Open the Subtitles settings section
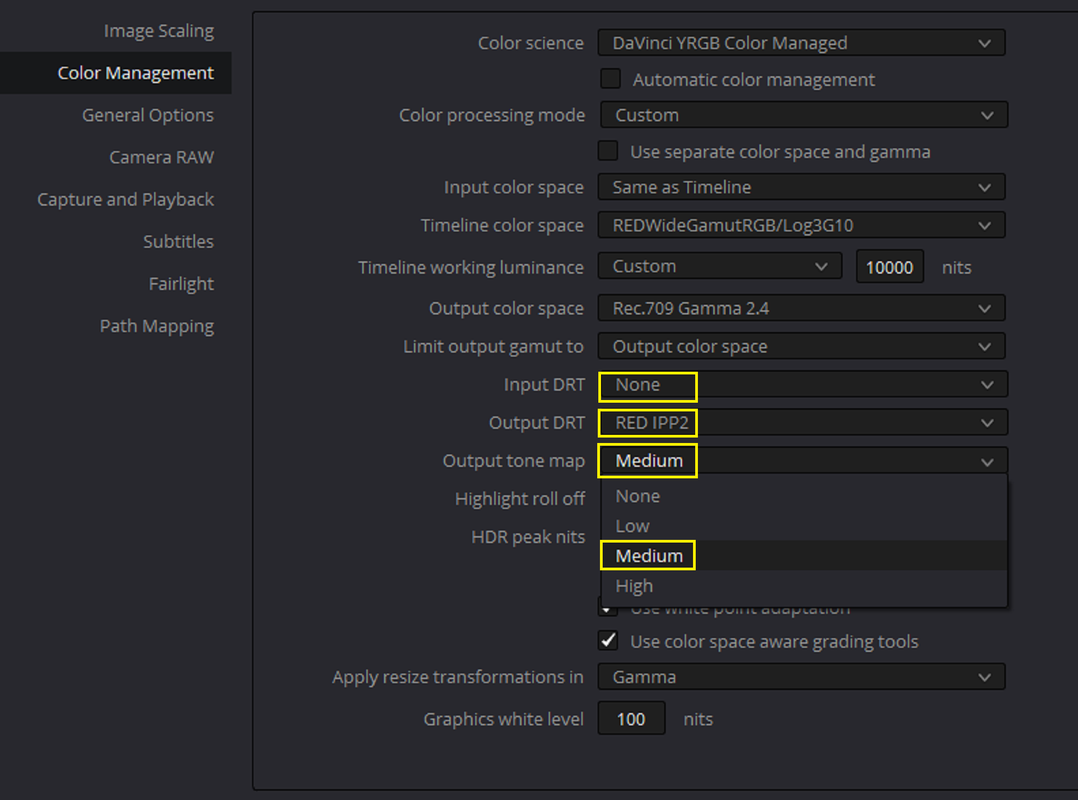Image resolution: width=1078 pixels, height=800 pixels. [x=178, y=241]
